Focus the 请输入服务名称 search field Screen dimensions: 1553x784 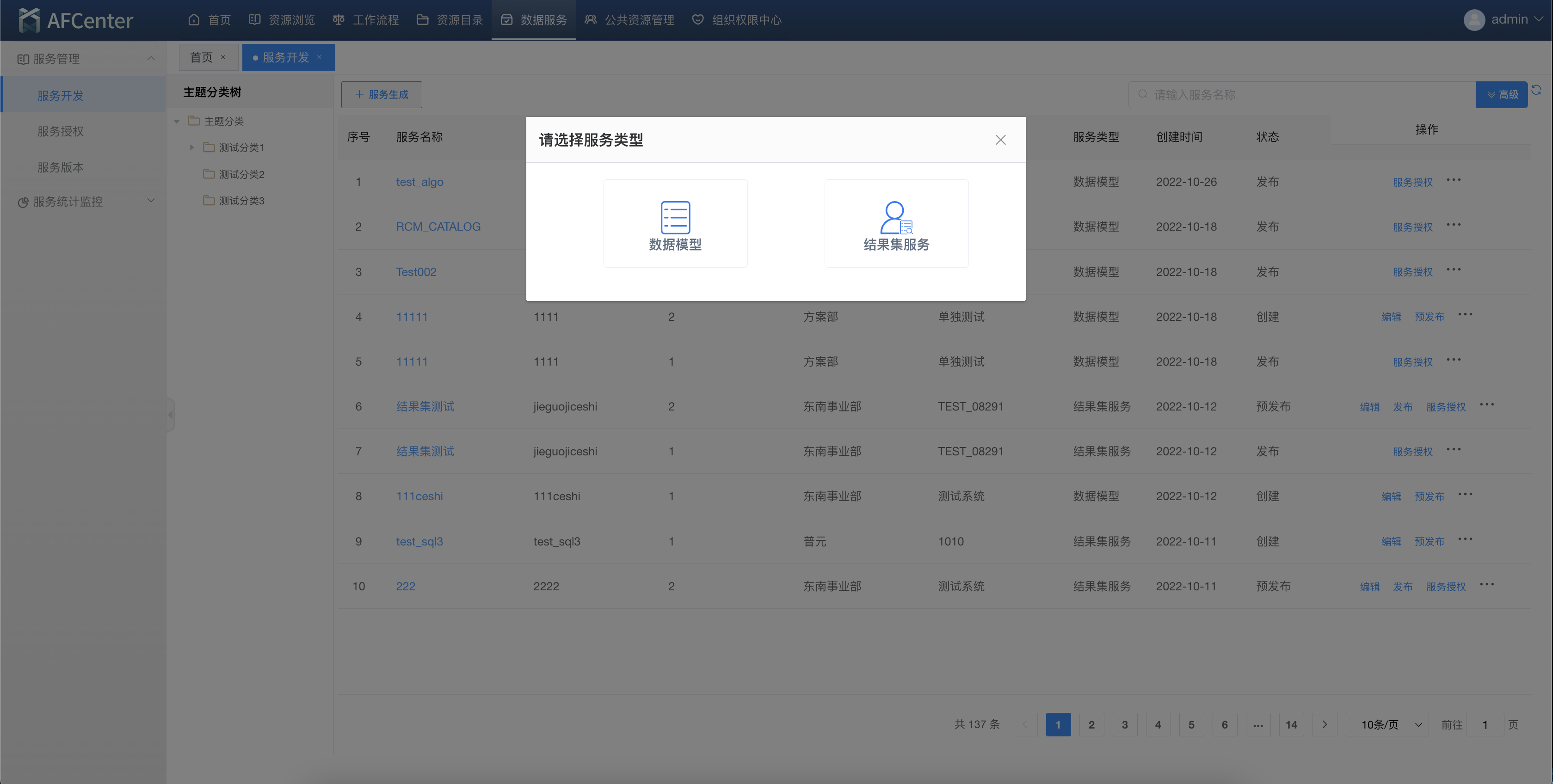point(1302,95)
